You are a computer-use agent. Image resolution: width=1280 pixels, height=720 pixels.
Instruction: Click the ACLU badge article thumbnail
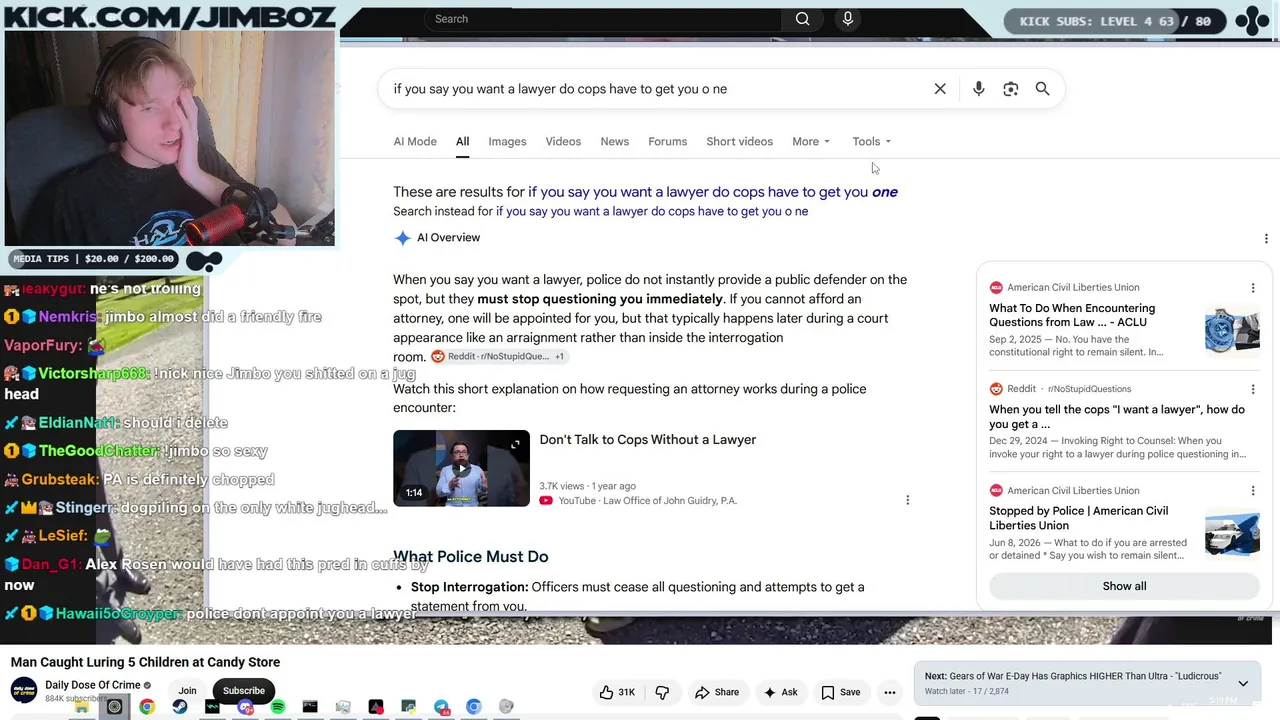1232,331
